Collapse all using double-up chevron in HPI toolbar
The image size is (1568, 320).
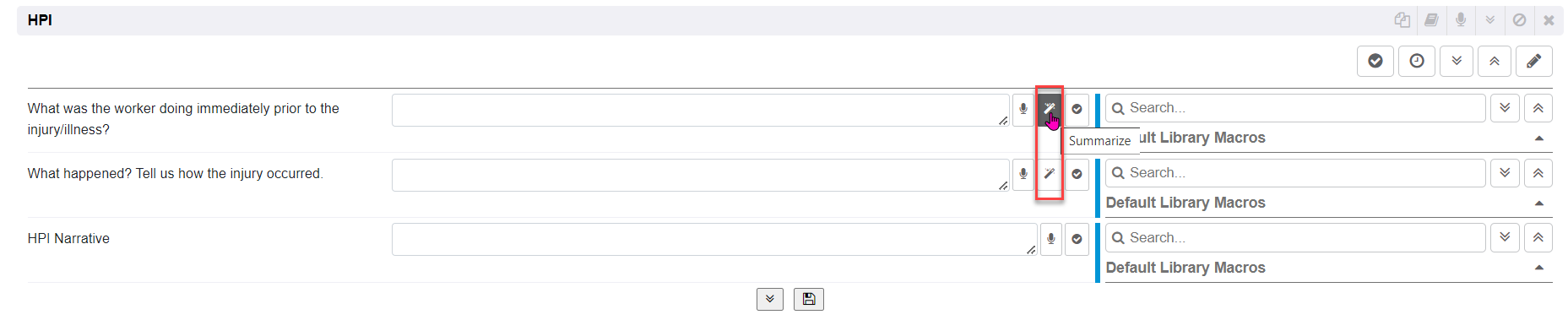point(1495,61)
